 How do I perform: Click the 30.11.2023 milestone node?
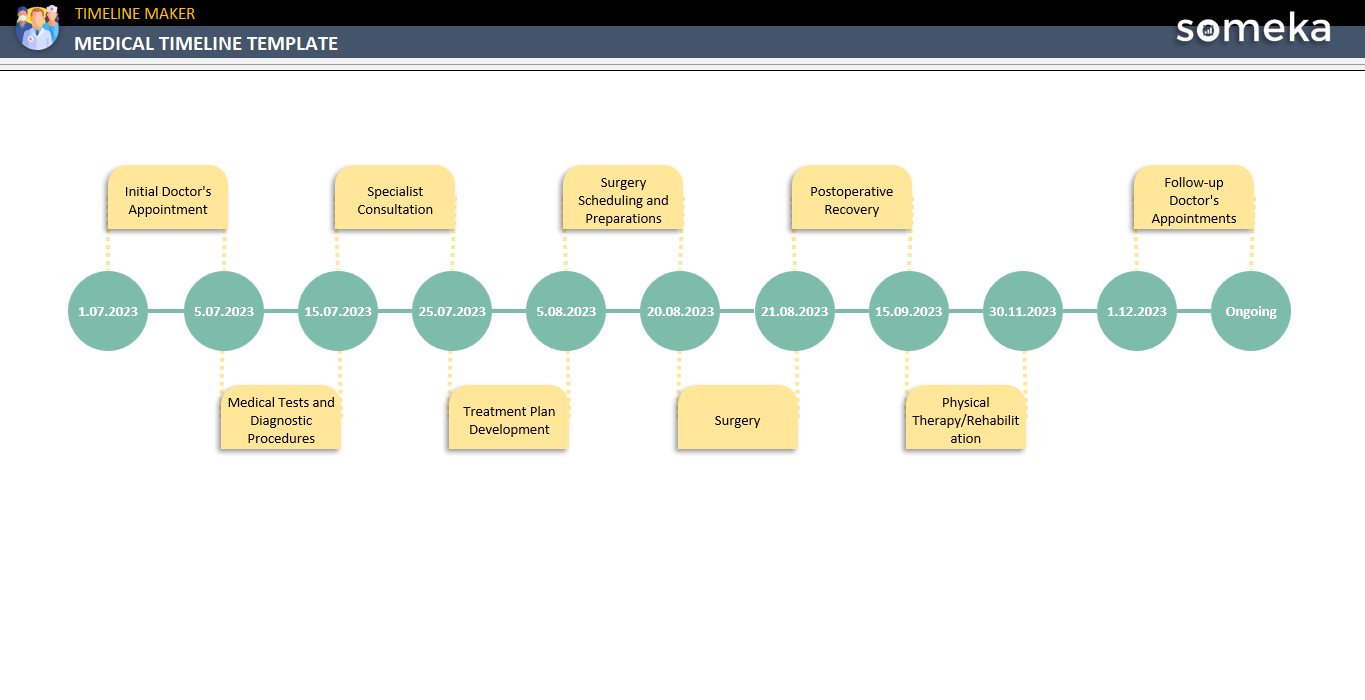point(1022,311)
